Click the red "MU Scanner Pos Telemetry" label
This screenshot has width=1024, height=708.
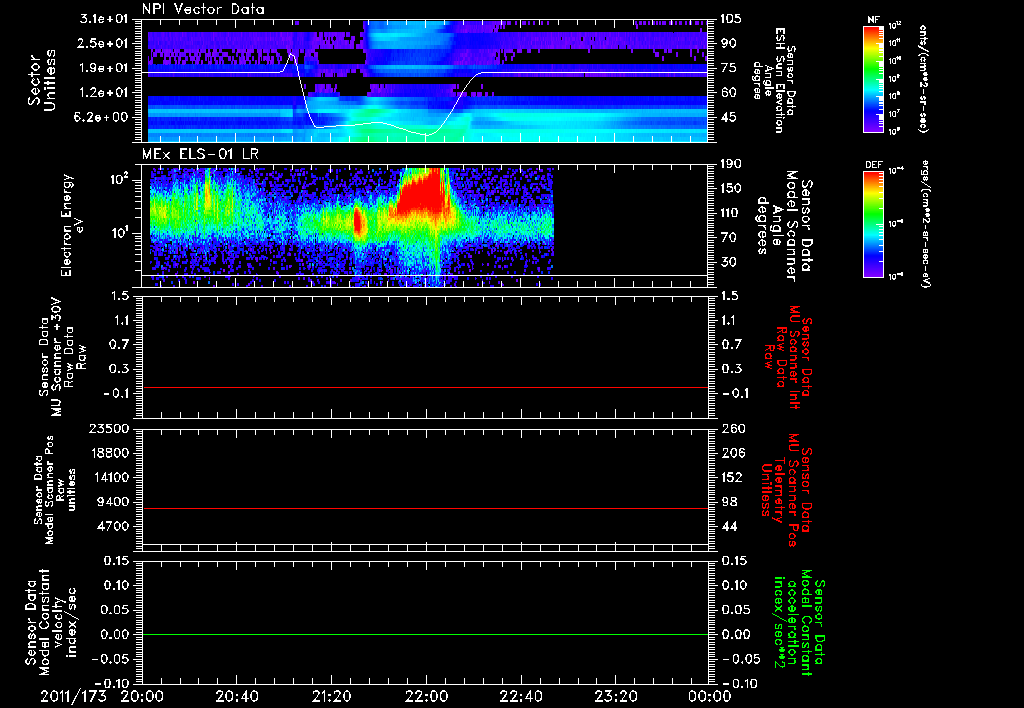pos(786,490)
